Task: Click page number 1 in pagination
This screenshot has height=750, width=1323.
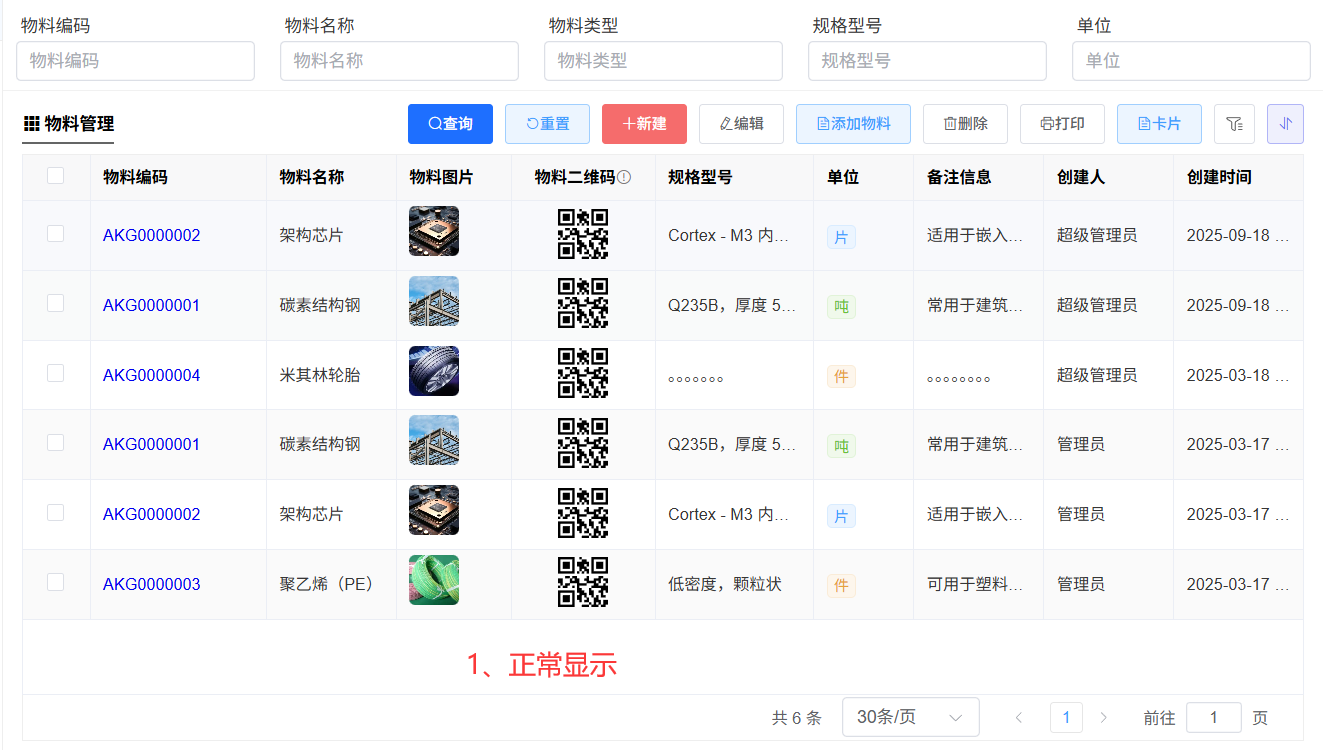Action: [x=1066, y=717]
